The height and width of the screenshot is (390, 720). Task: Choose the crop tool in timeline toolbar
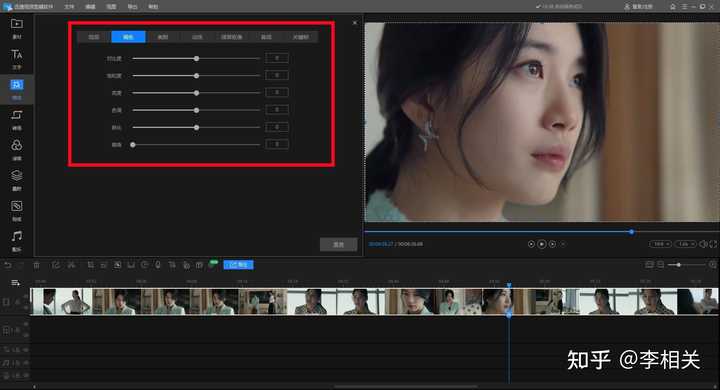click(90, 265)
